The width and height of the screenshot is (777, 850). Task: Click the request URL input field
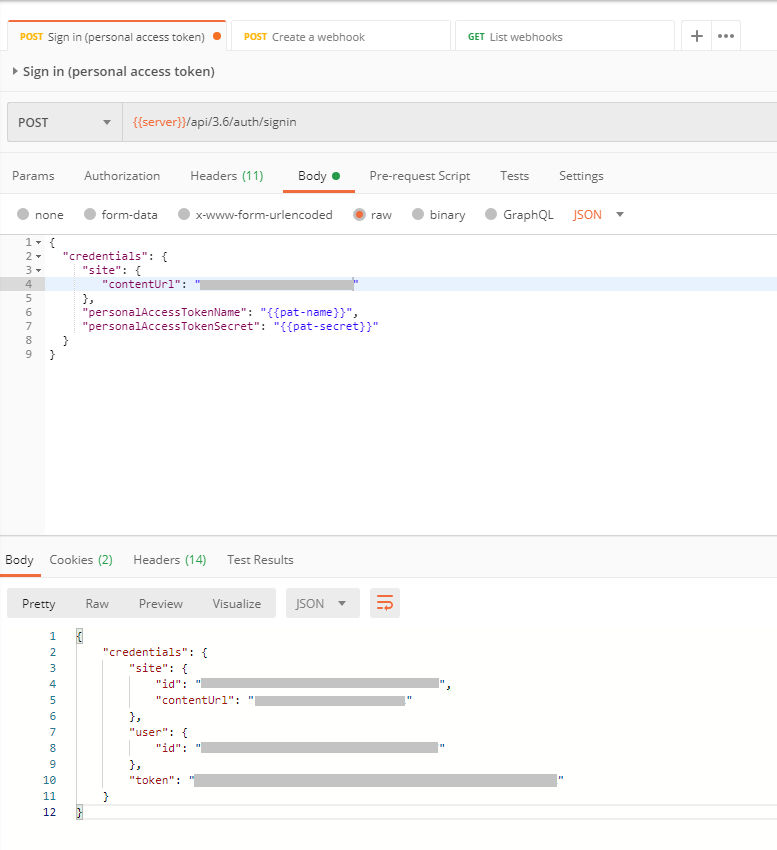click(450, 122)
